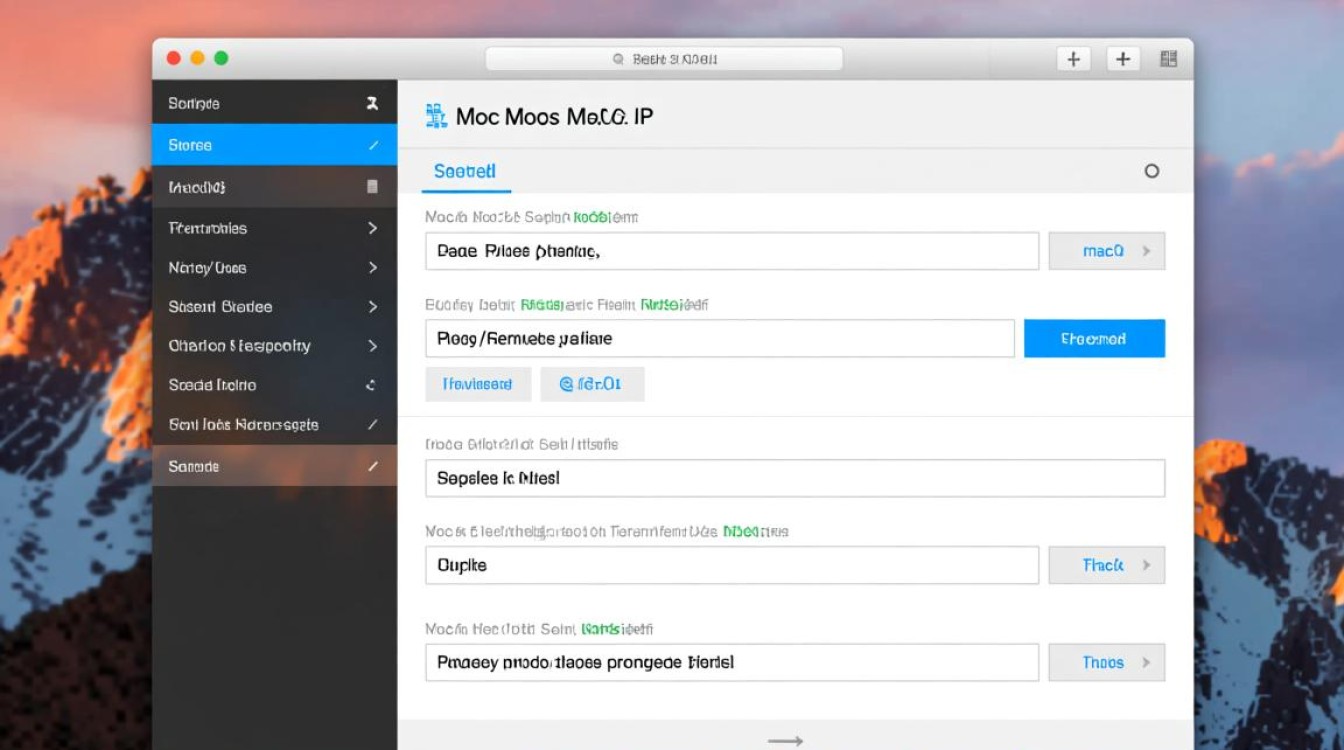Expand the Sasent Brodee sidebar chevron
Screen dimensions: 1344x750
point(372,307)
